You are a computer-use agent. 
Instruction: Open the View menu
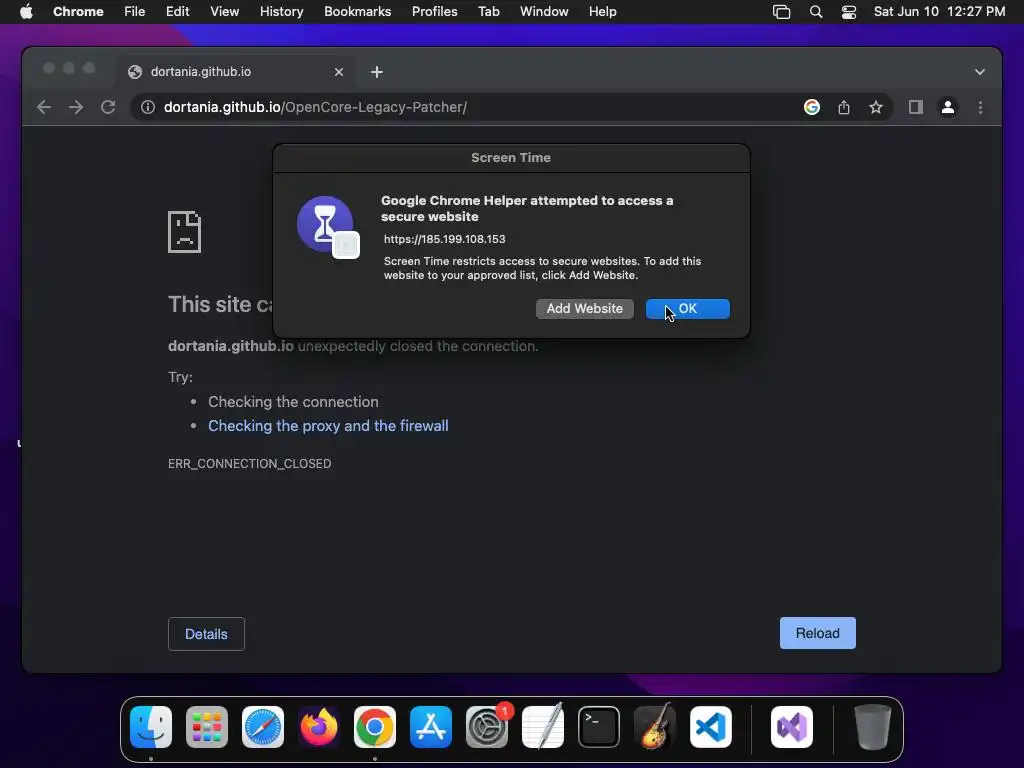[x=224, y=12]
